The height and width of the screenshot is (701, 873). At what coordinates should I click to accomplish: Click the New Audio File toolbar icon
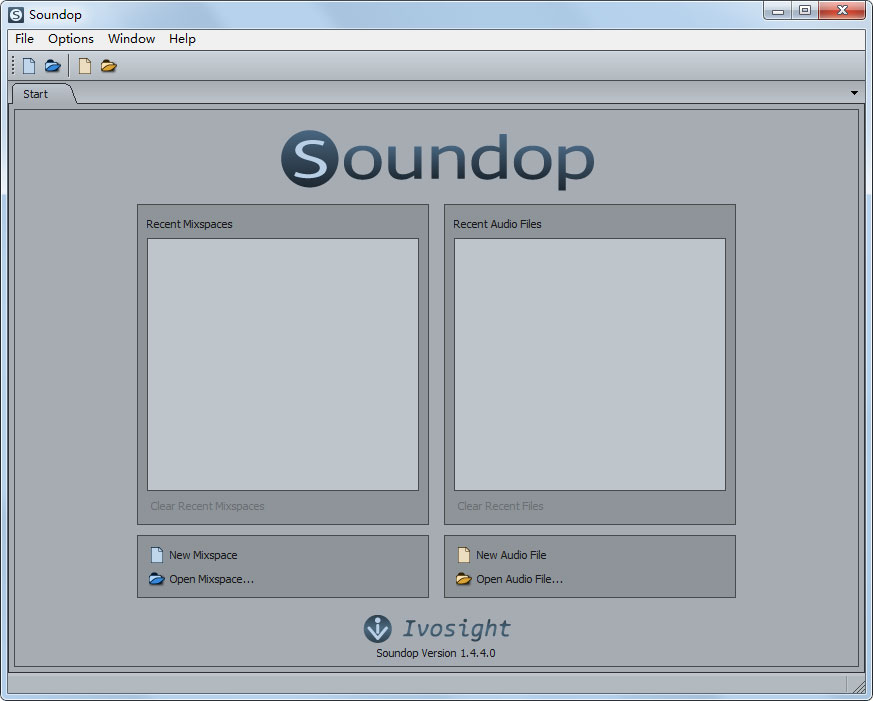click(x=85, y=66)
